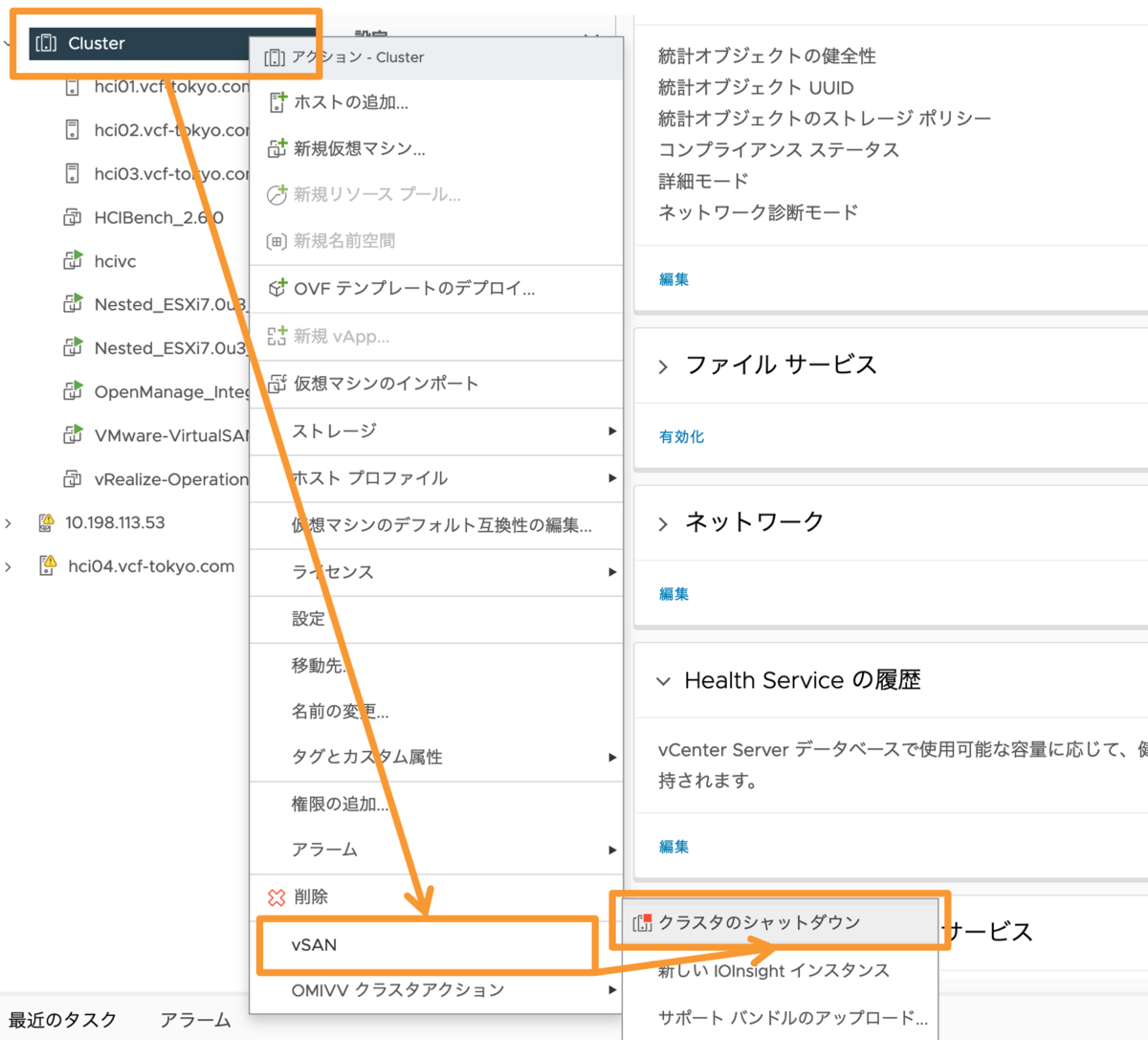Viewport: 1148px width, 1040px height.
Task: Choose クラスタのシャットダウン from vSAN submenu
Action: (779, 922)
